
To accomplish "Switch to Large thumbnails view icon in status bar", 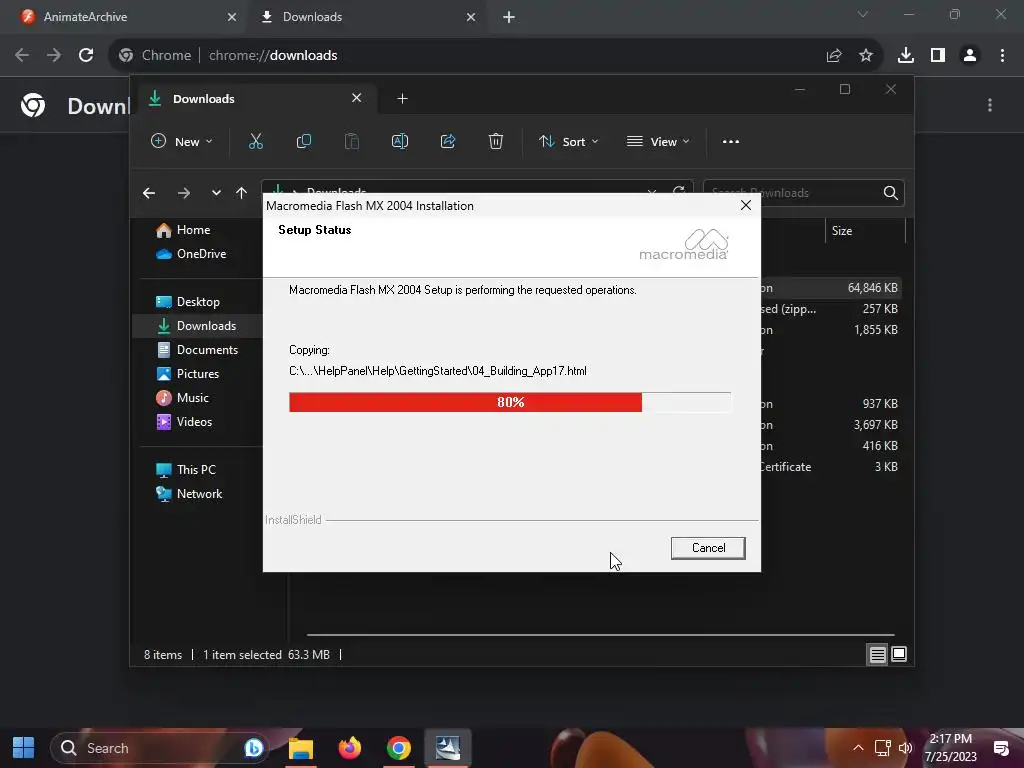I will tap(899, 654).
